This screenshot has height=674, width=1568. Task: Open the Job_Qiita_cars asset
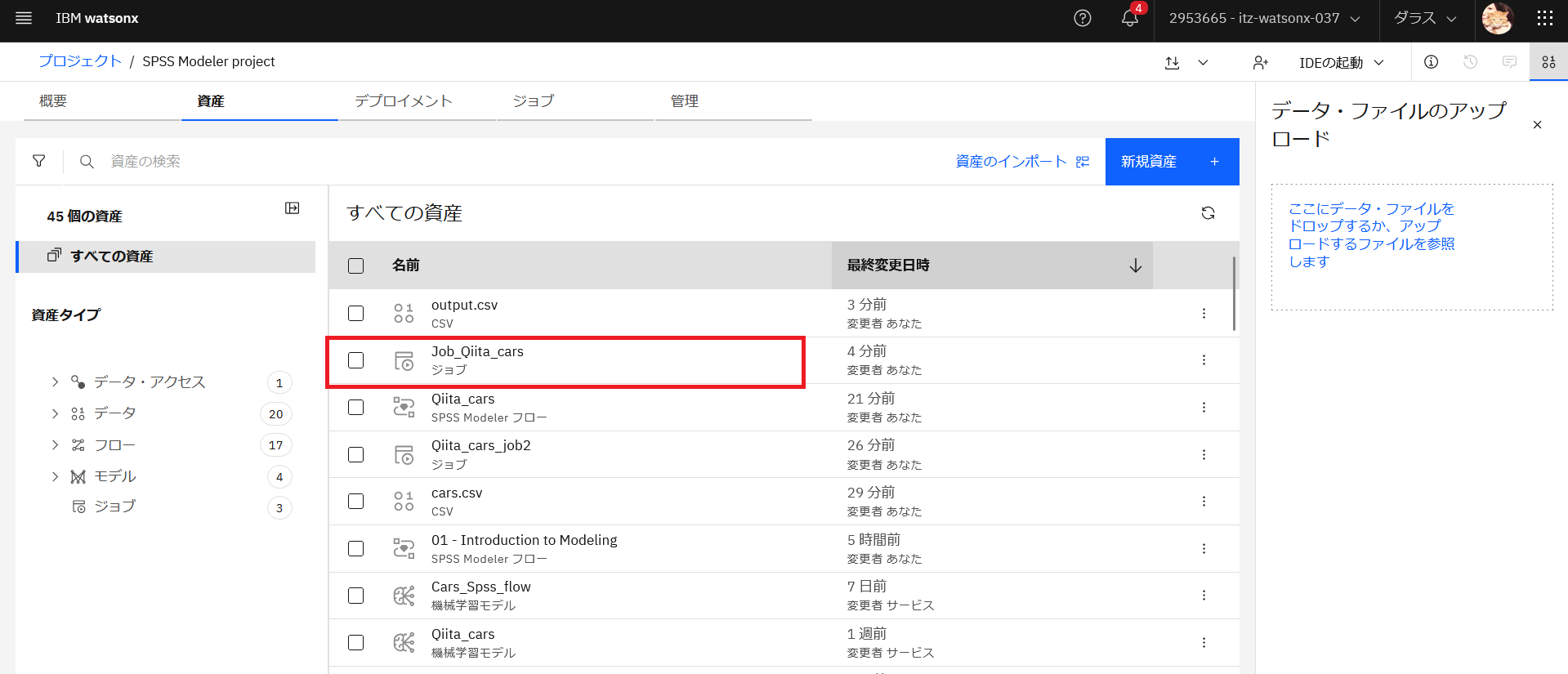point(477,351)
